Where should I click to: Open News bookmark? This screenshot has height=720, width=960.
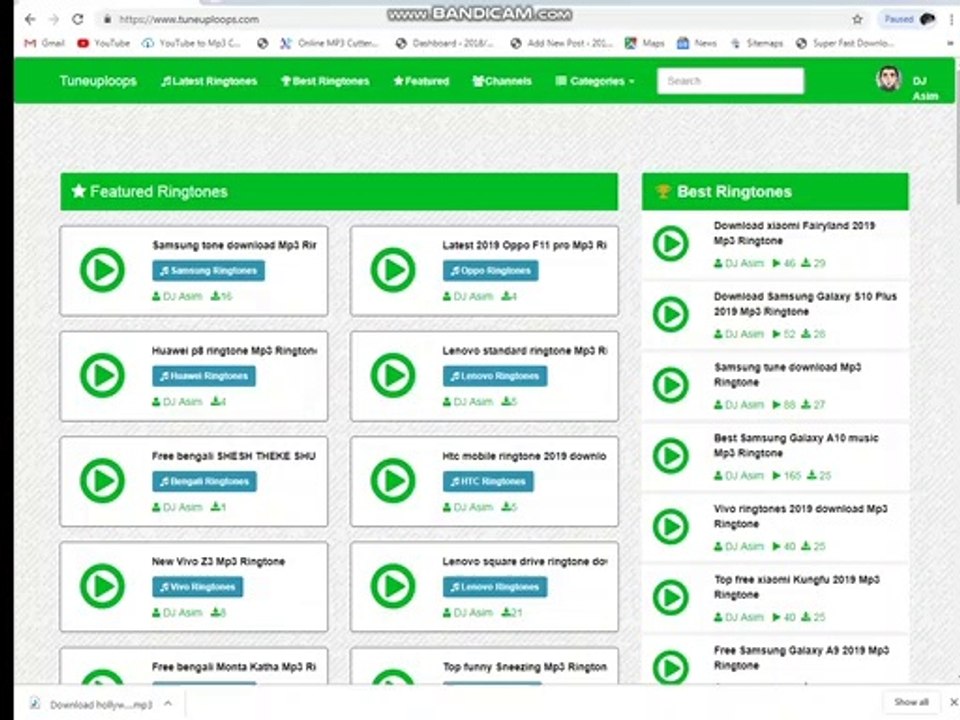click(x=697, y=43)
